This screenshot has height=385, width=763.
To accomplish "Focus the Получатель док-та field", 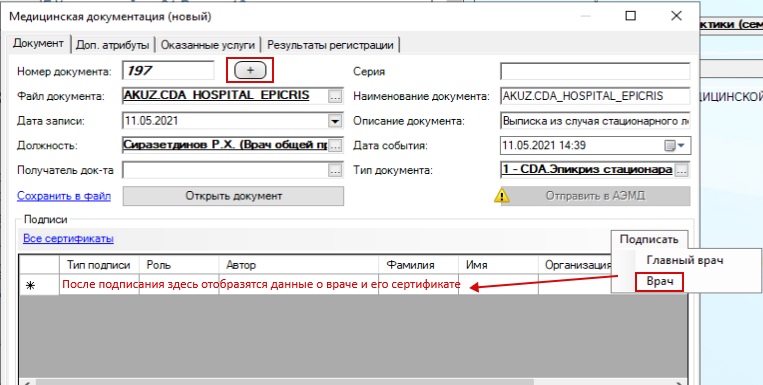I will coord(226,170).
